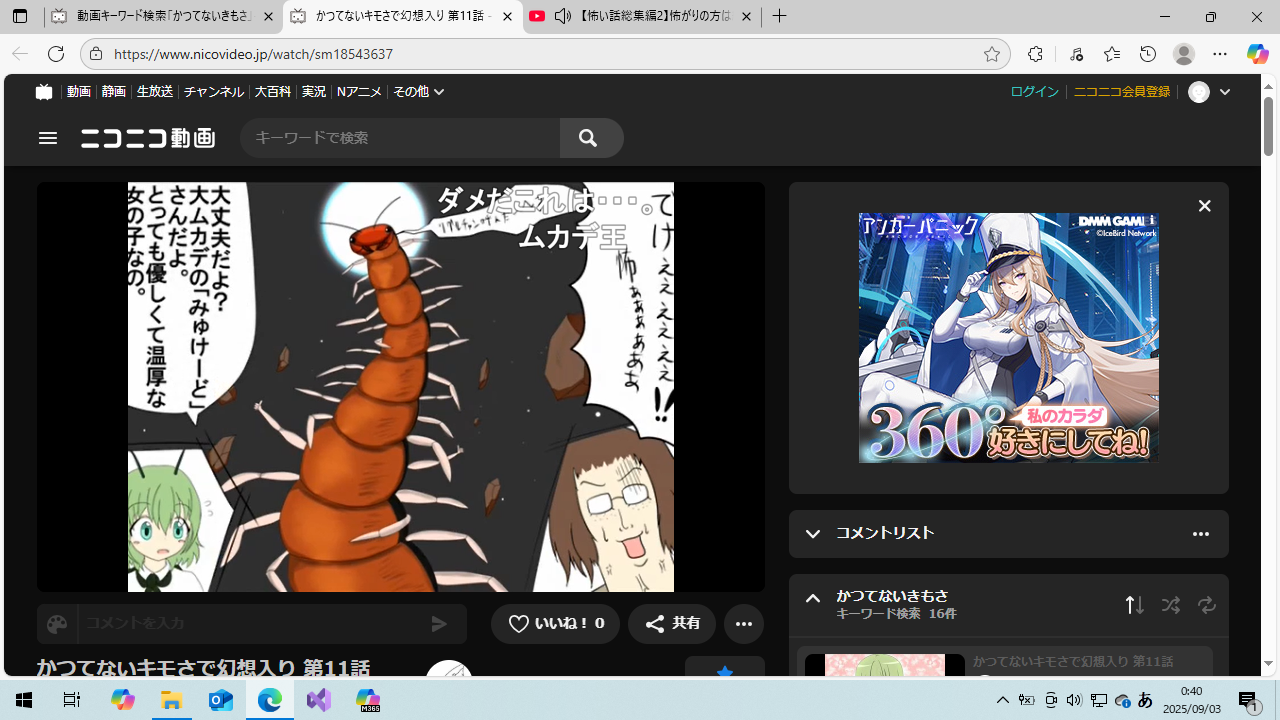
Task: Open the Windows Start menu
Action: (x=24, y=701)
